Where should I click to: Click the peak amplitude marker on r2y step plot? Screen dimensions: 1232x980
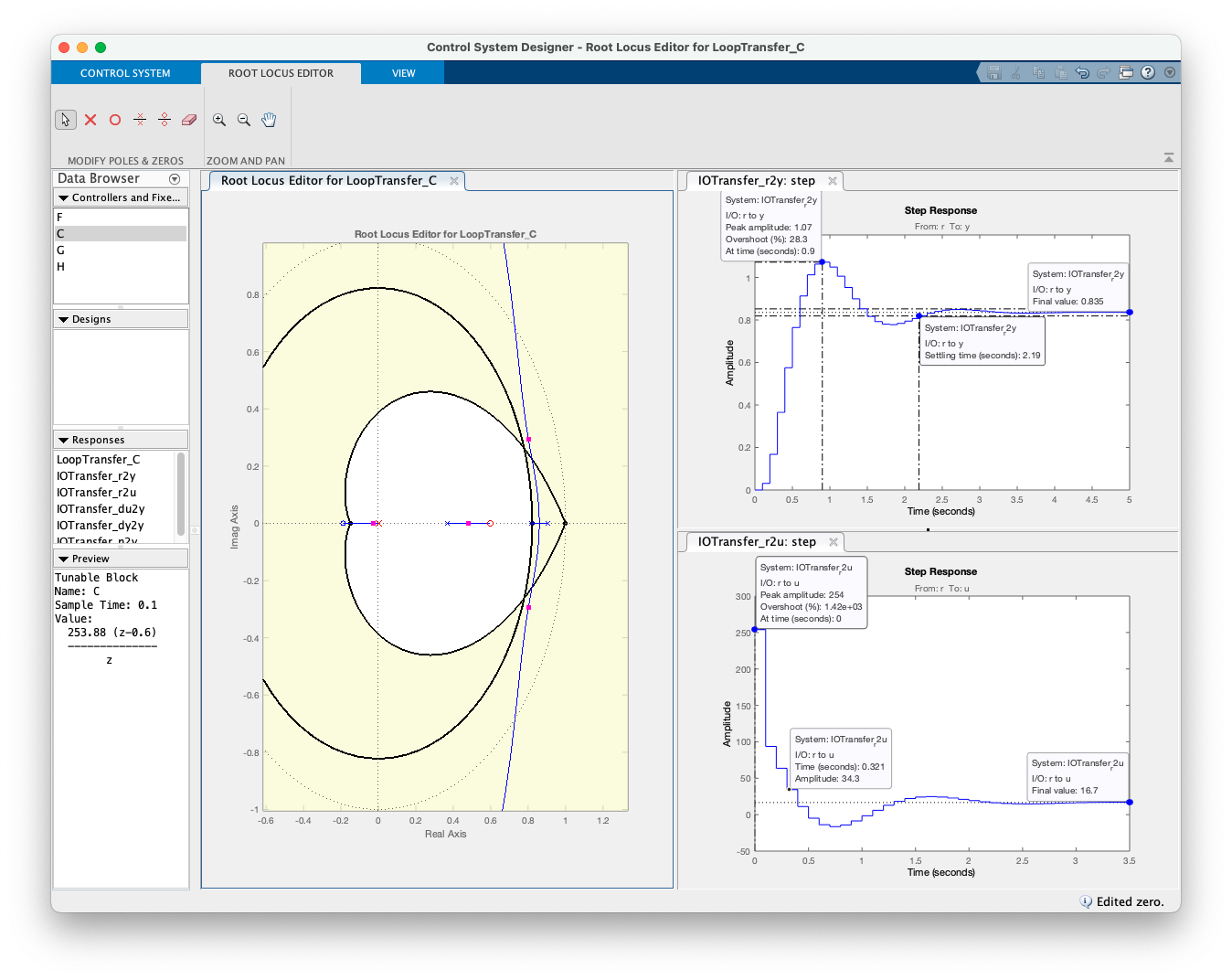click(x=822, y=262)
